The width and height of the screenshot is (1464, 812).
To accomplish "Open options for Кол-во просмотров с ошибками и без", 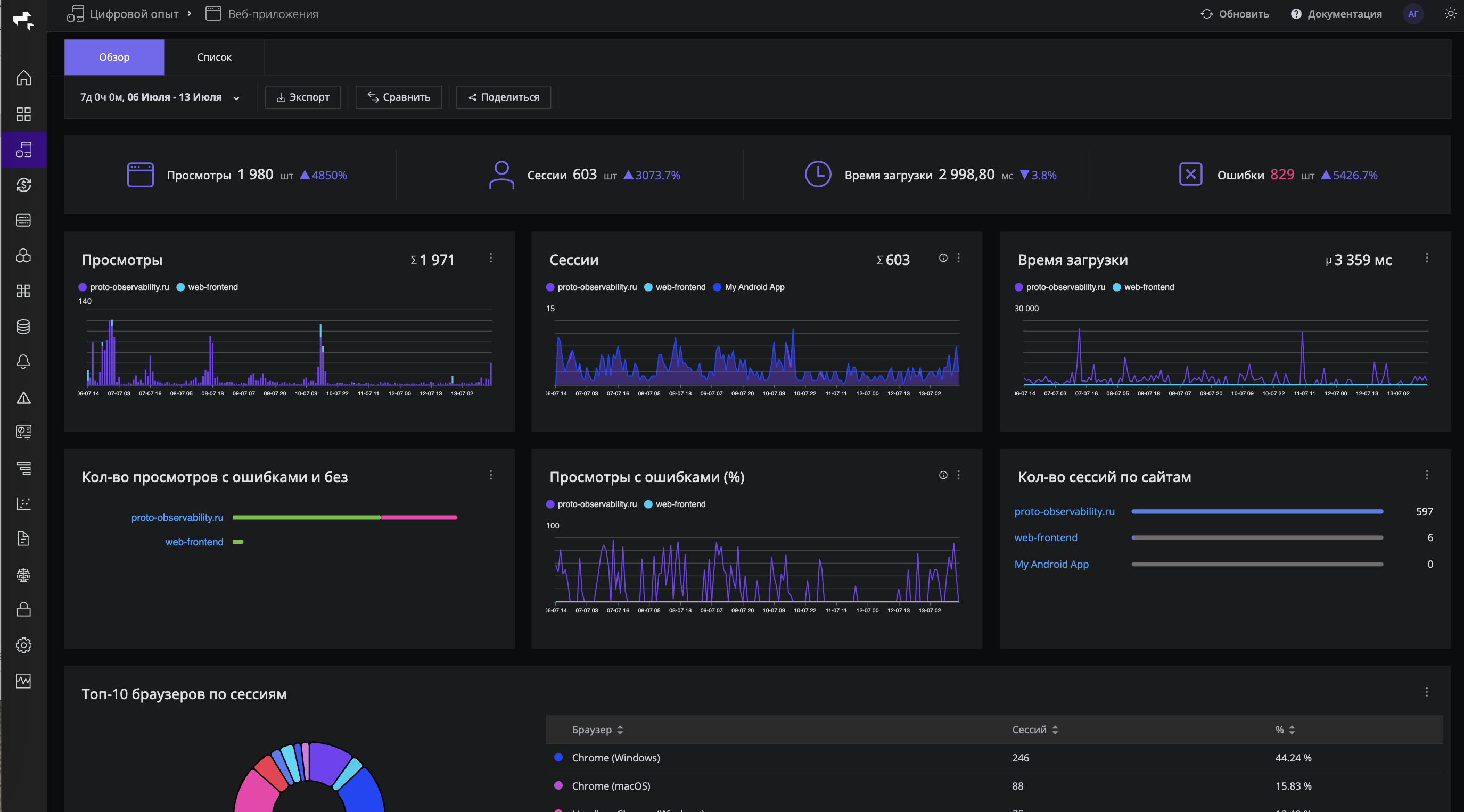I will point(491,475).
